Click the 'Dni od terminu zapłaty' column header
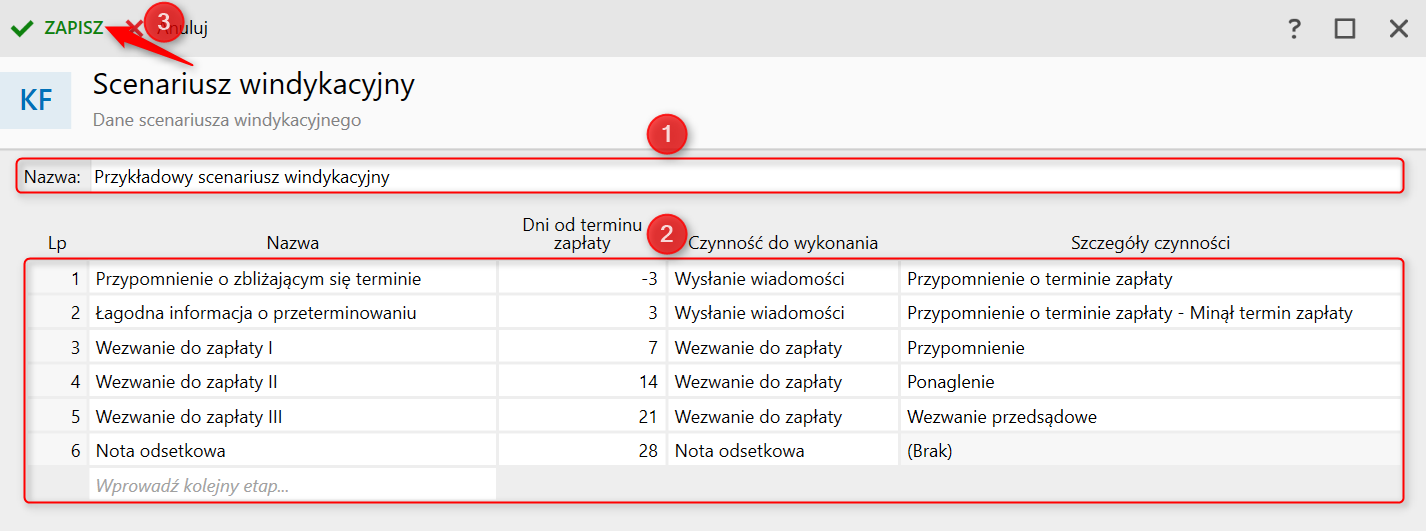Screen dimensions: 1426x531 tap(582, 234)
